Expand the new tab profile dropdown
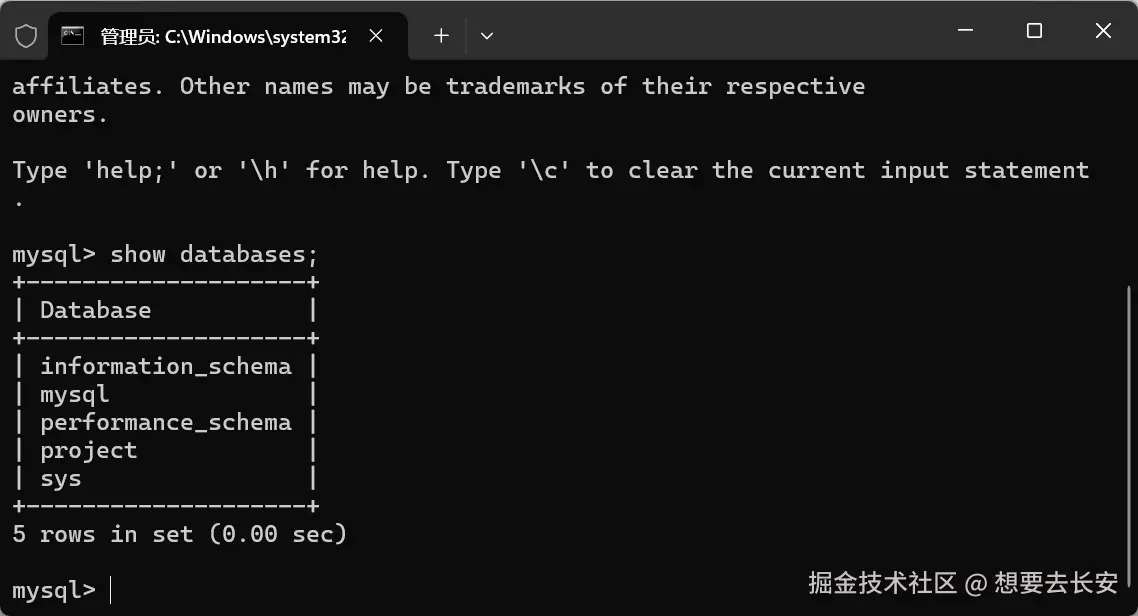 (x=487, y=36)
